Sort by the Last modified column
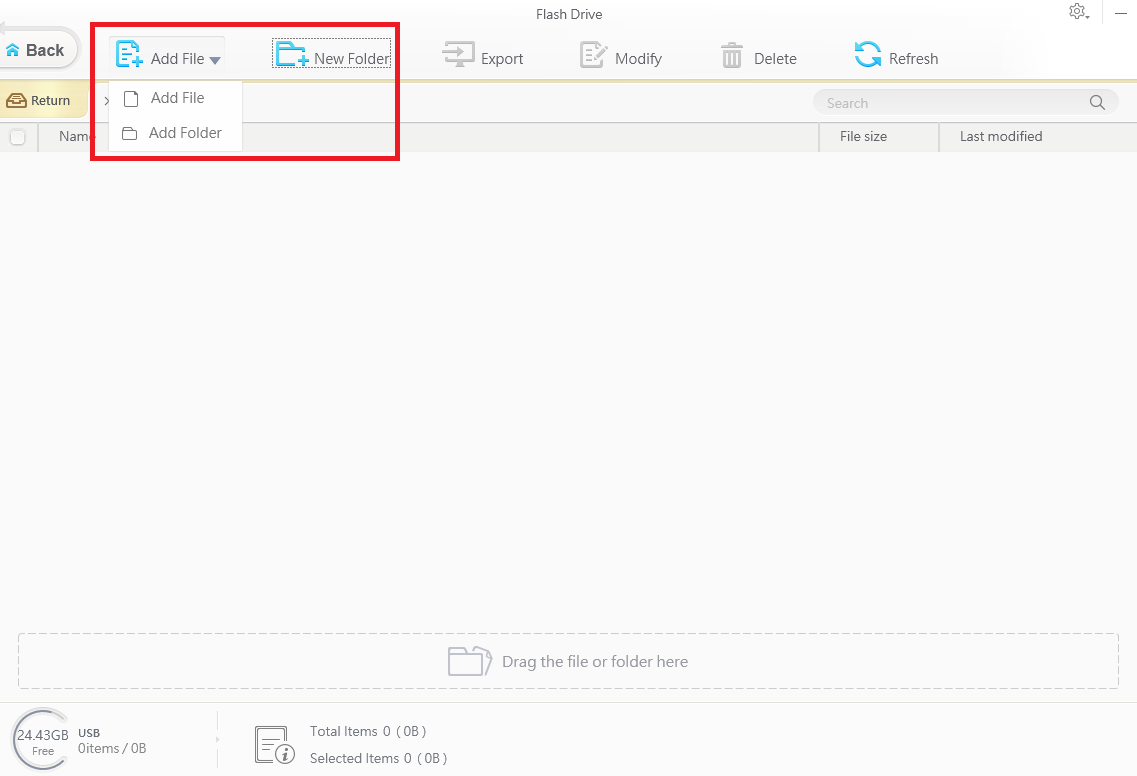 point(1001,137)
